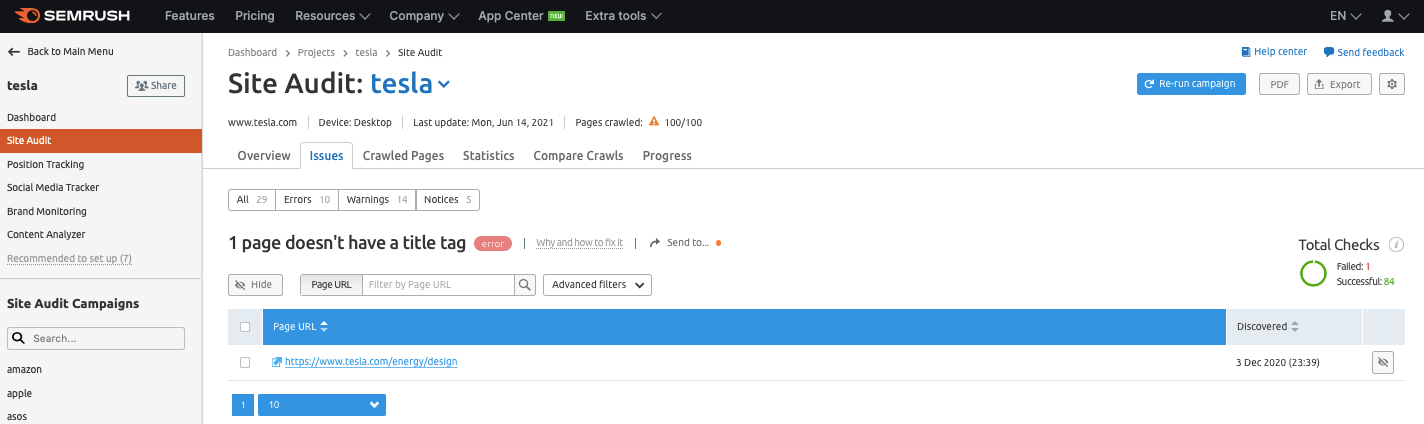Filter issues by Errors 10
Viewport: 1424px width, 424px height.
(x=307, y=200)
